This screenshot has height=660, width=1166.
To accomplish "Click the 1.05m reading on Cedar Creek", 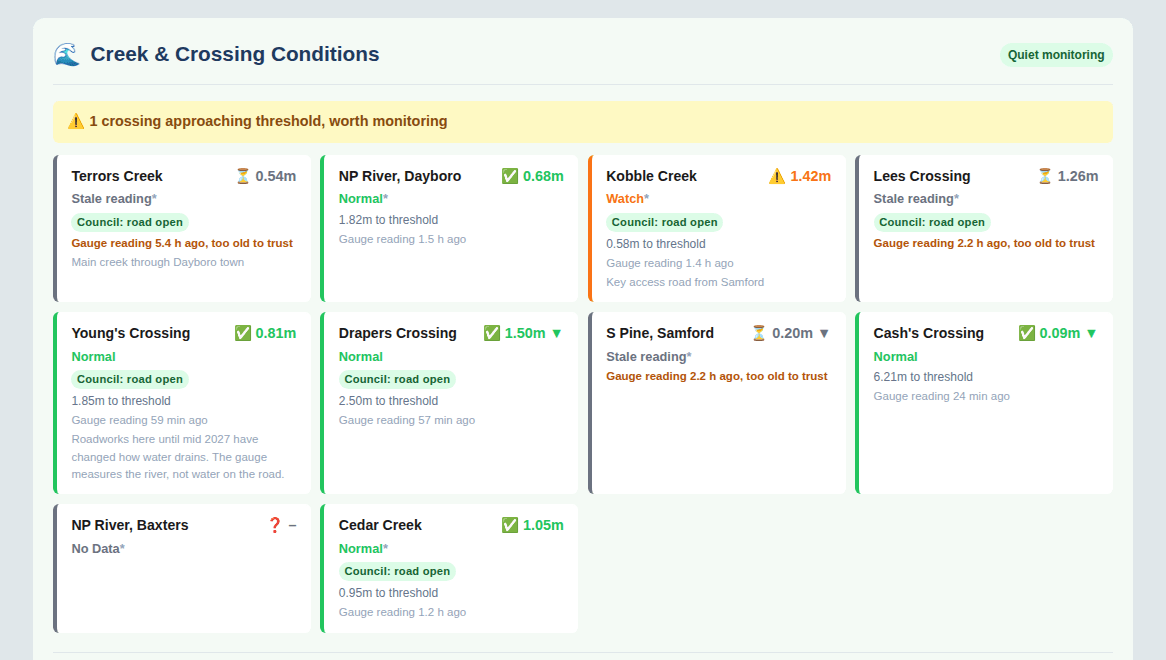I will tap(543, 525).
